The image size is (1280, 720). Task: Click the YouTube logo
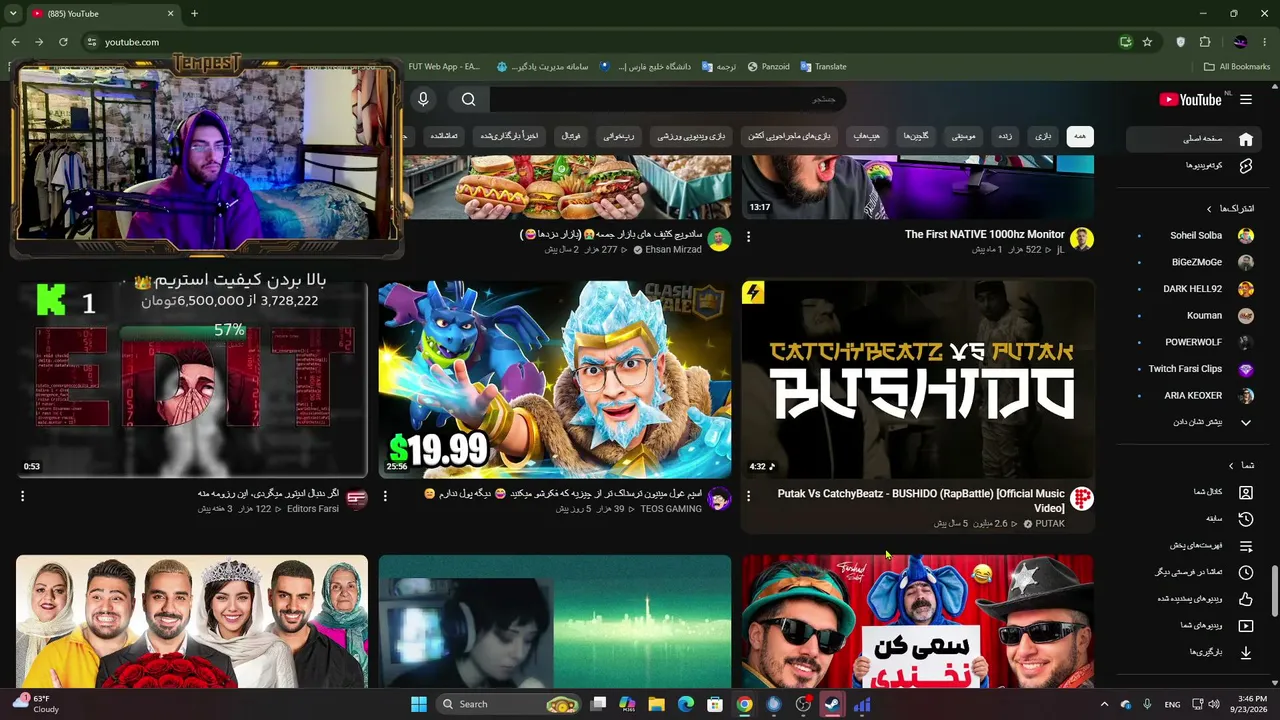tap(1190, 99)
